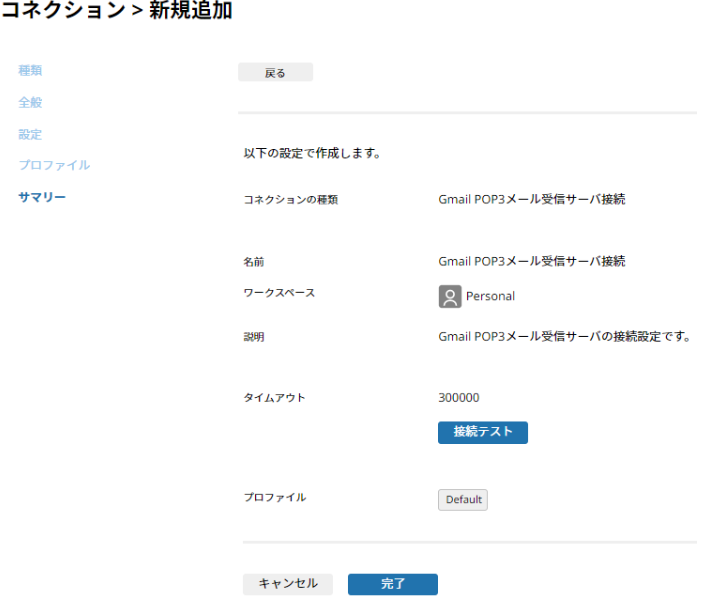
Task: Run the 接続テスト connection test
Action: (x=482, y=432)
